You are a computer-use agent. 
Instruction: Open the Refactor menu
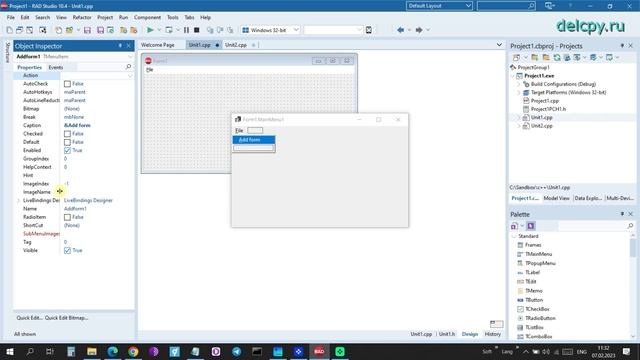pyautogui.click(x=82, y=18)
